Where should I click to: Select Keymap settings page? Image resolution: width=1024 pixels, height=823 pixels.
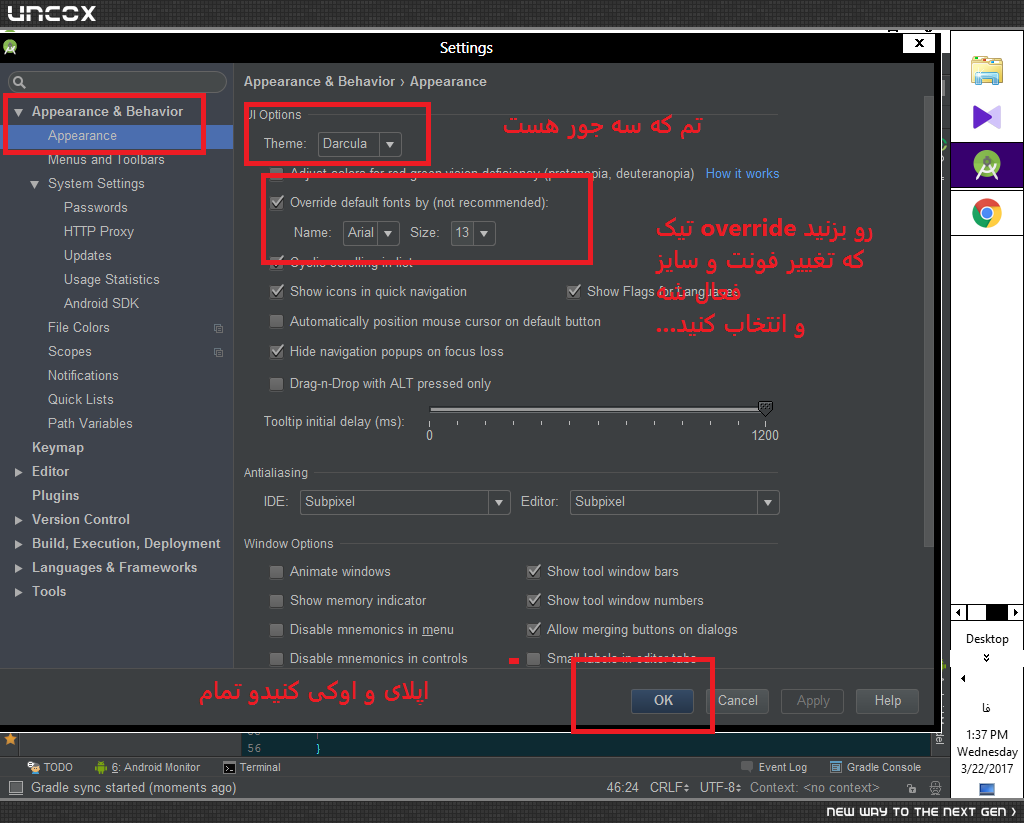pyautogui.click(x=57, y=447)
